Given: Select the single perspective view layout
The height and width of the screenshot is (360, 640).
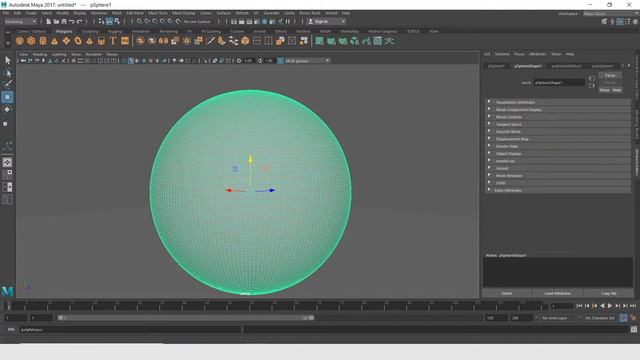Looking at the screenshot, I should point(7,162).
